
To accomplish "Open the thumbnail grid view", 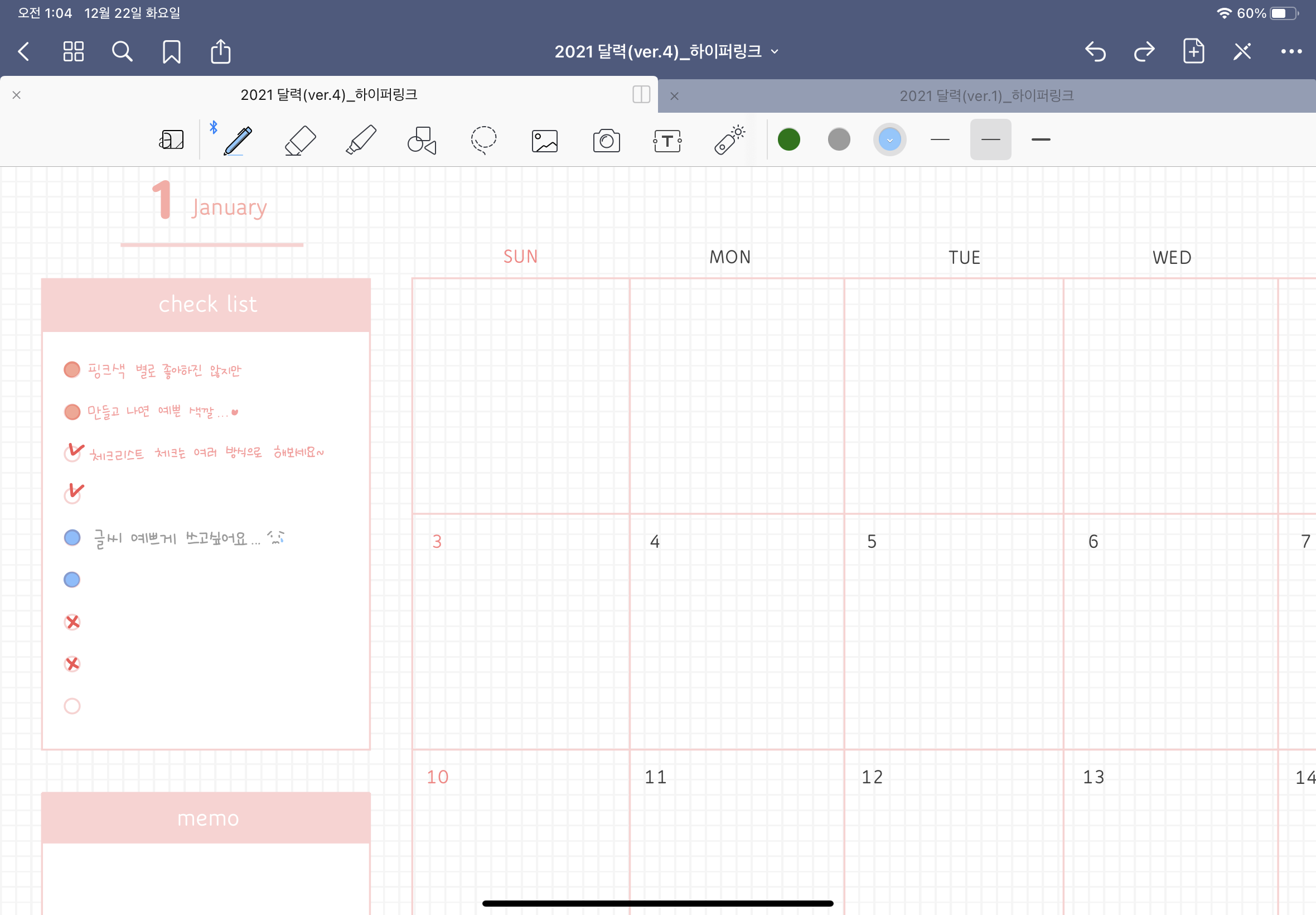I will coord(74,51).
